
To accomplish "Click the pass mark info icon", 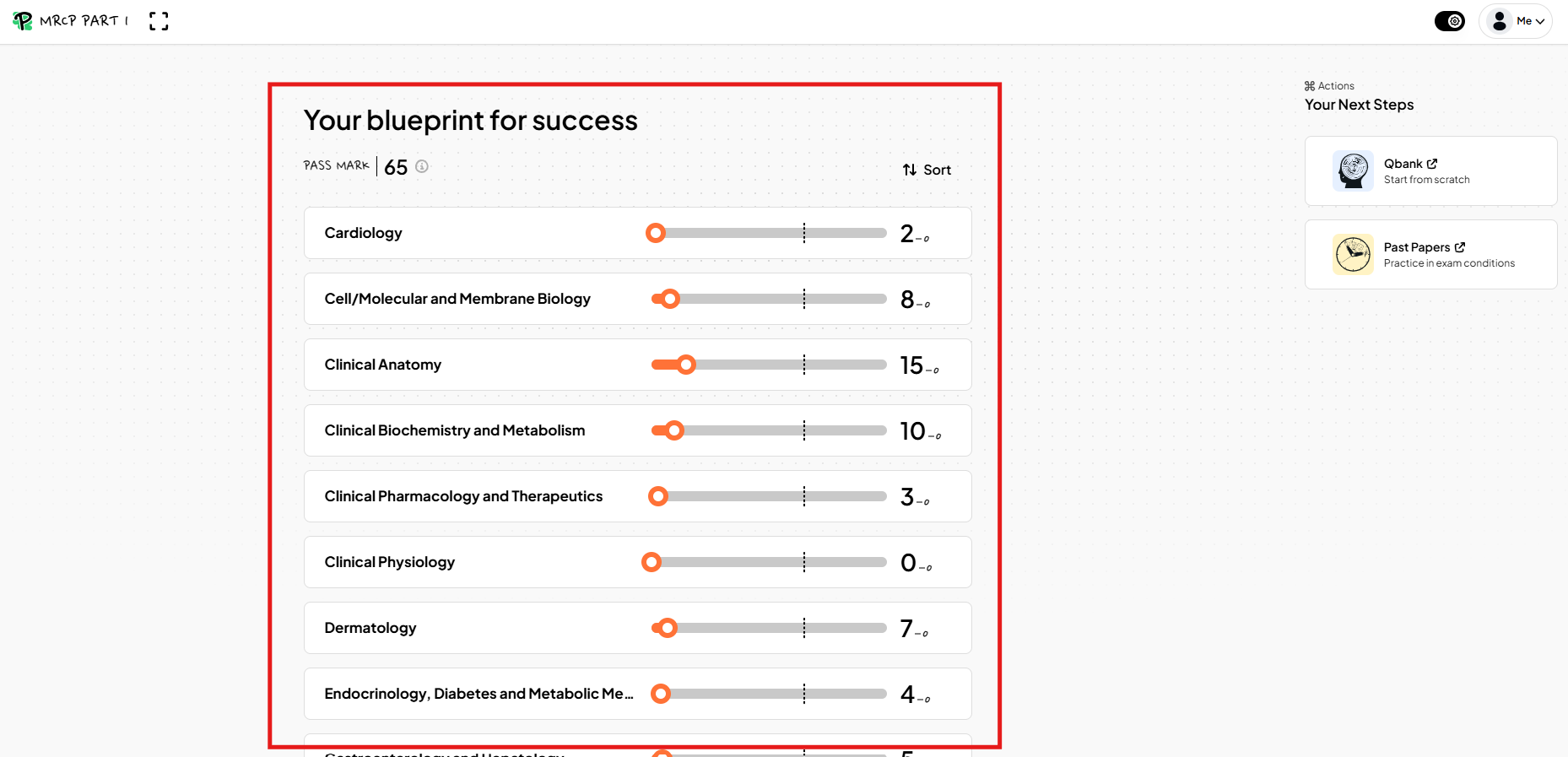I will [422, 166].
